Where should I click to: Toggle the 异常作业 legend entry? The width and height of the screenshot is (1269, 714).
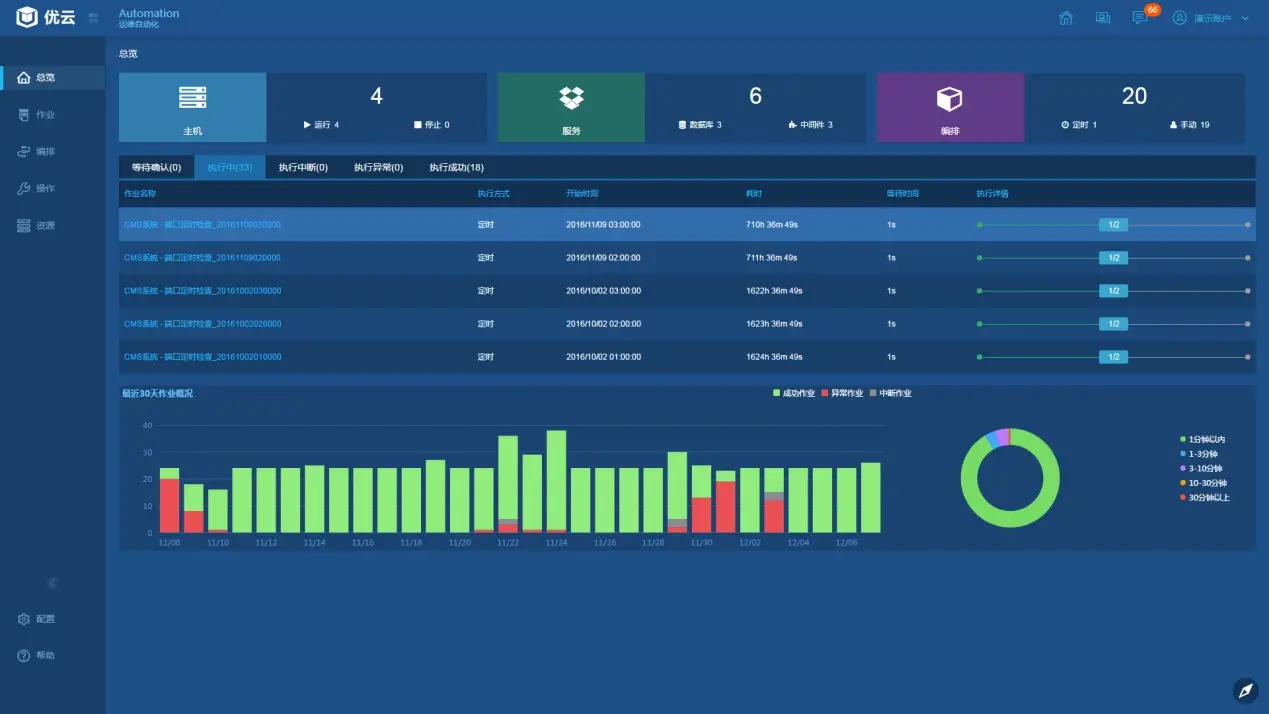842,394
